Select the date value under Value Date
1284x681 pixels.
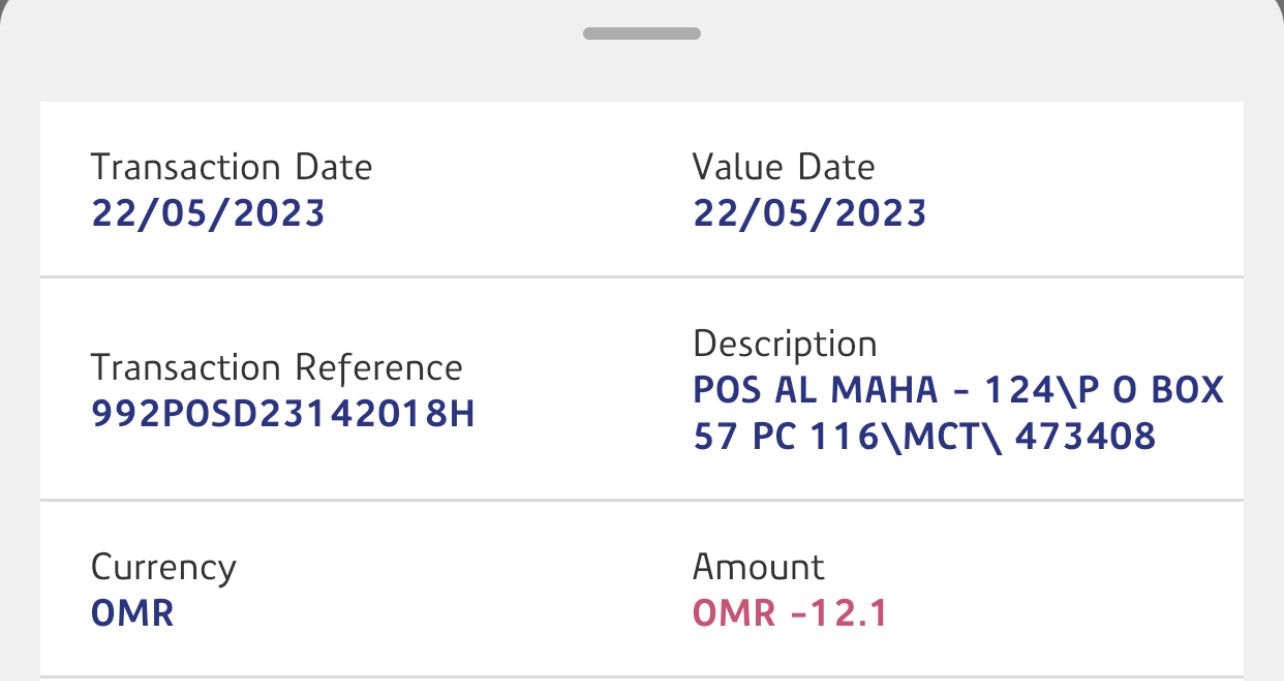[x=810, y=213]
